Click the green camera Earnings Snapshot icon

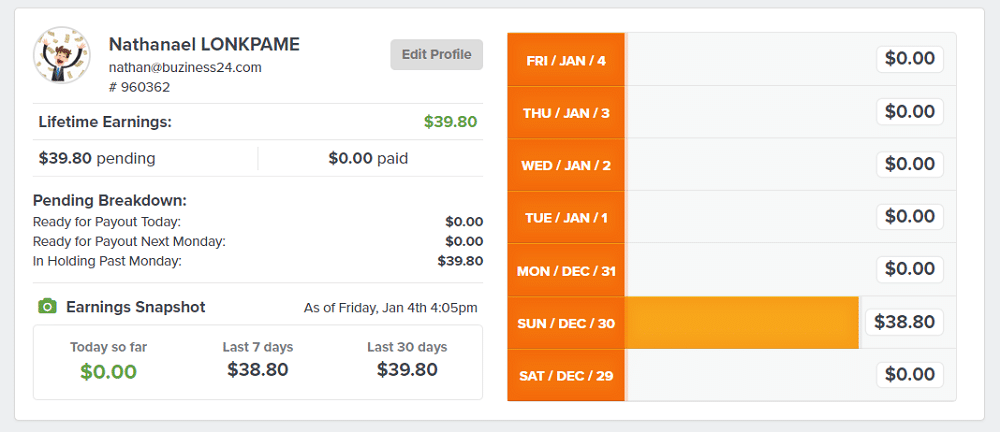[x=47, y=307]
